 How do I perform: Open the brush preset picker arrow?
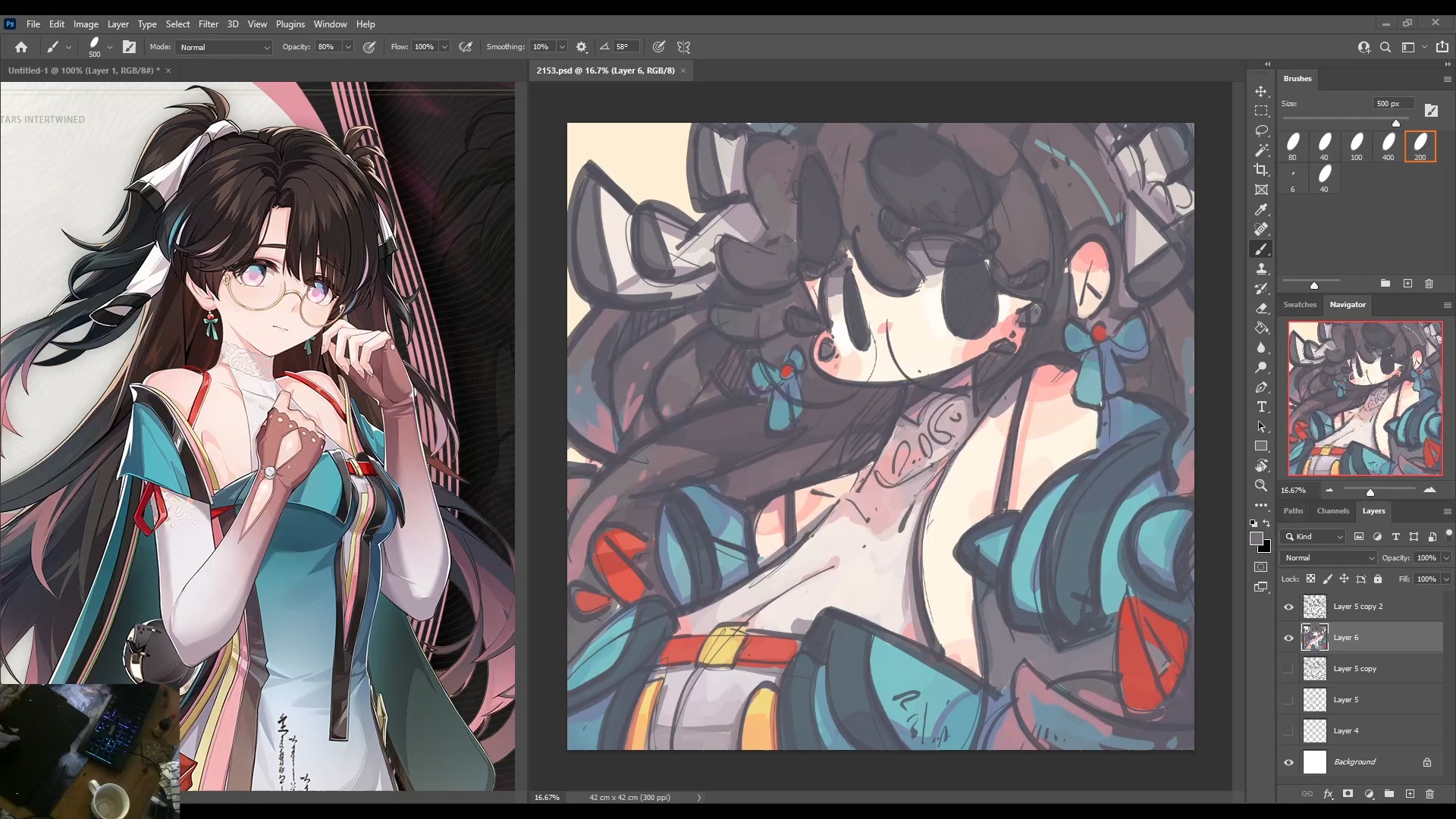(x=110, y=47)
